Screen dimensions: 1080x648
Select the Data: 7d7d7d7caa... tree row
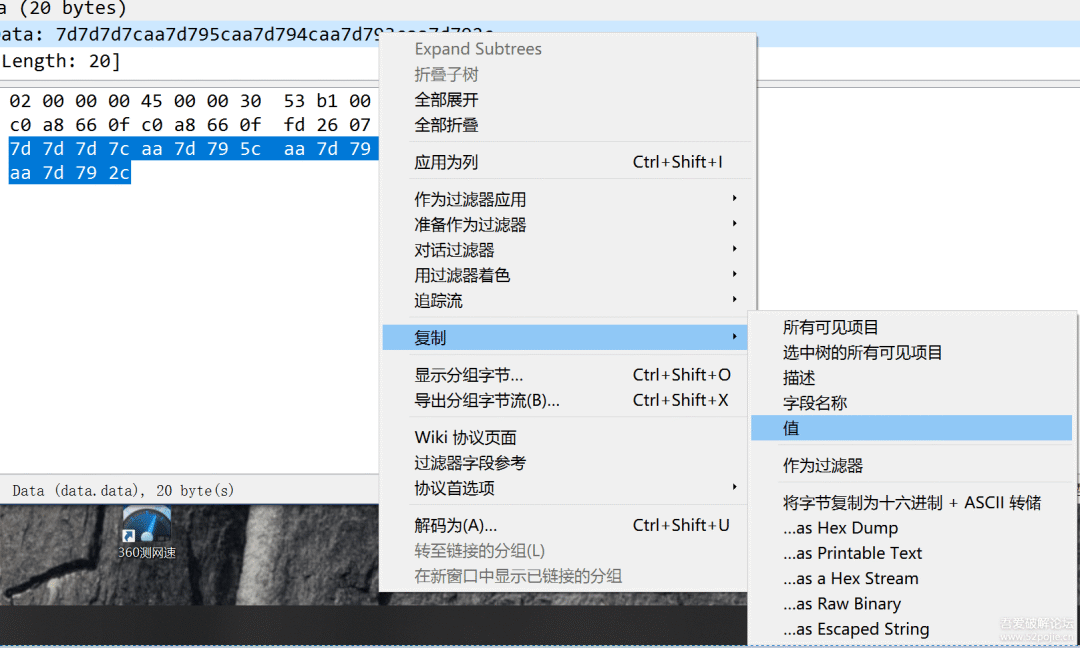pyautogui.click(x=189, y=34)
